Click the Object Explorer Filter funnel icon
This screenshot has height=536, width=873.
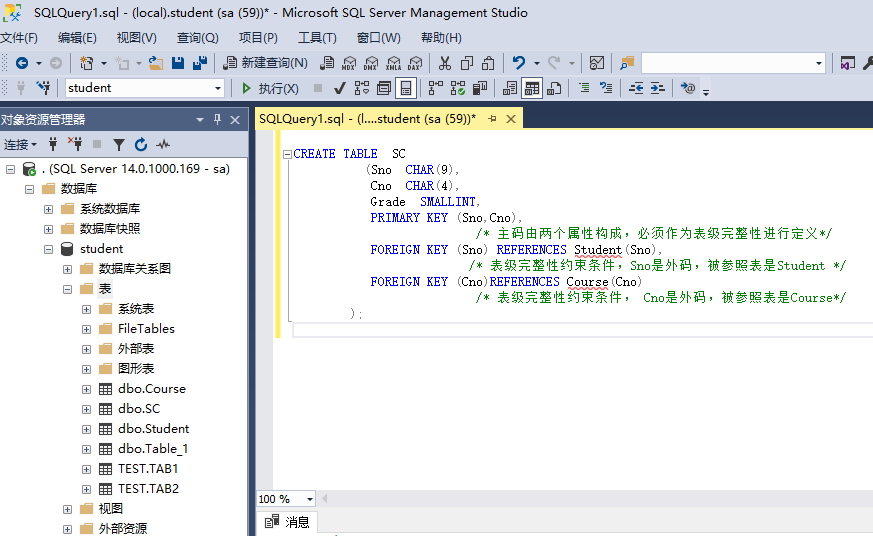(119, 145)
